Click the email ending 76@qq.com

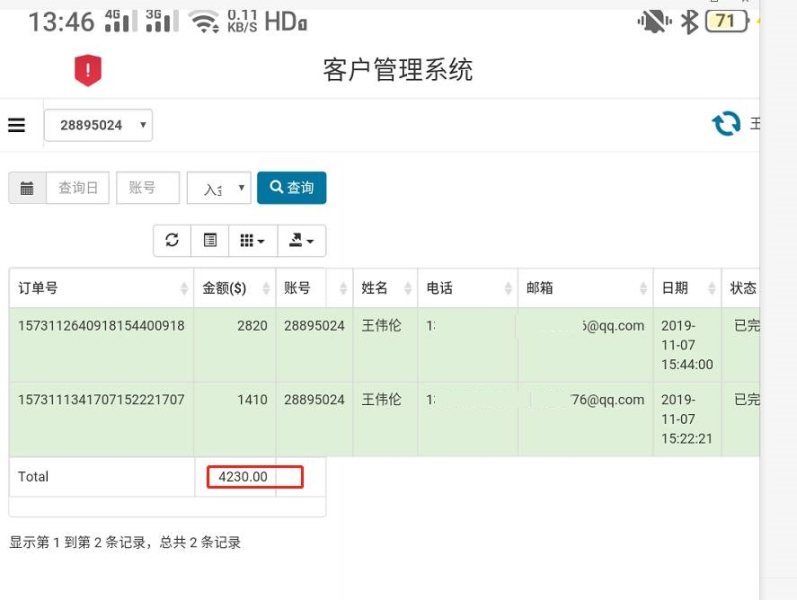click(607, 400)
